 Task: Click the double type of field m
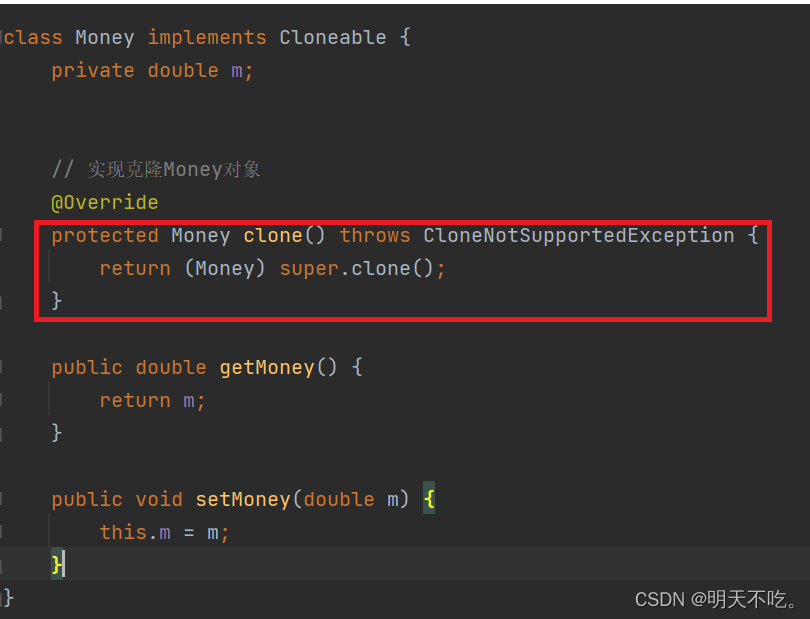[x=182, y=70]
